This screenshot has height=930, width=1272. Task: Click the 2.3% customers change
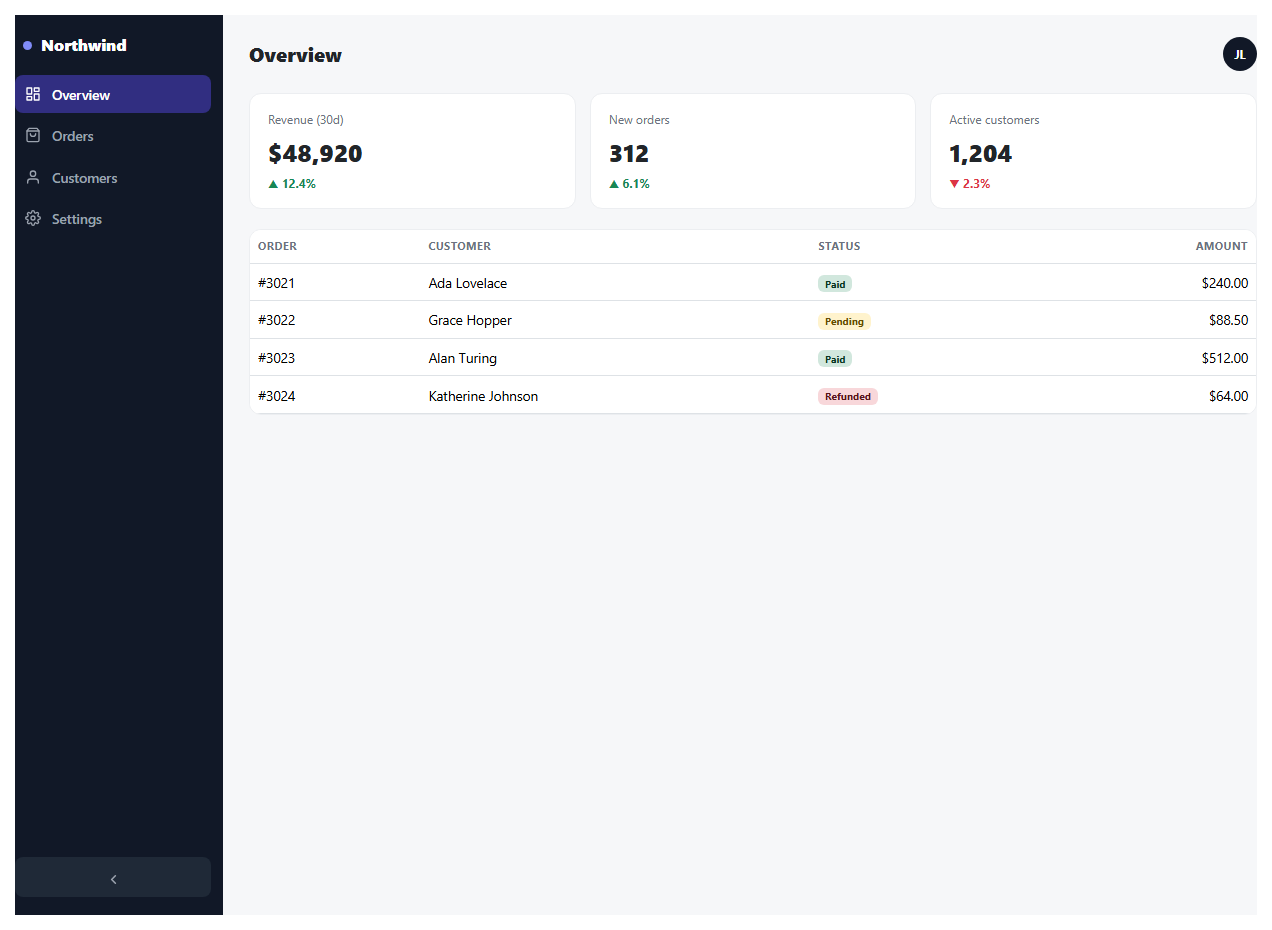[977, 184]
